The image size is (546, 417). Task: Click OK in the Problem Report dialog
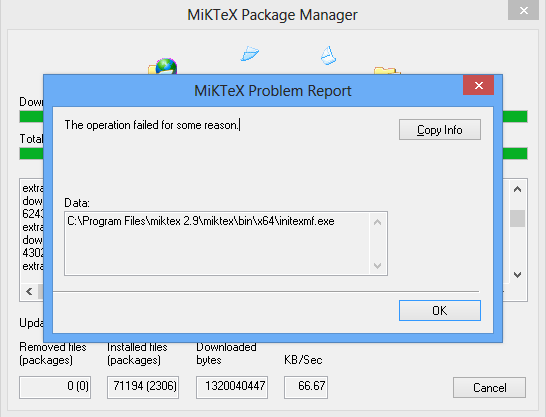tap(440, 310)
